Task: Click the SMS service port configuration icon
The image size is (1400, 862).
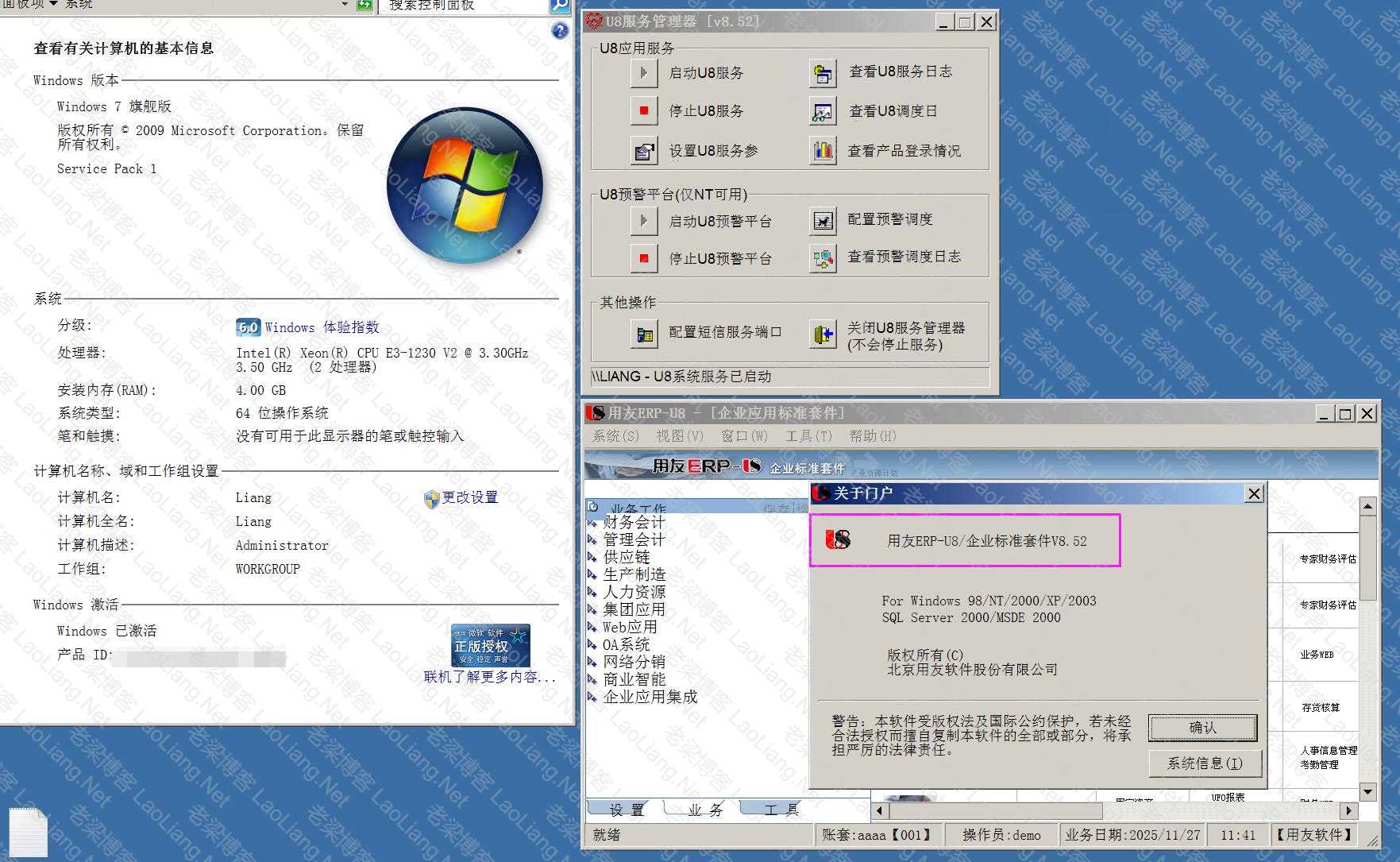Action: (644, 334)
